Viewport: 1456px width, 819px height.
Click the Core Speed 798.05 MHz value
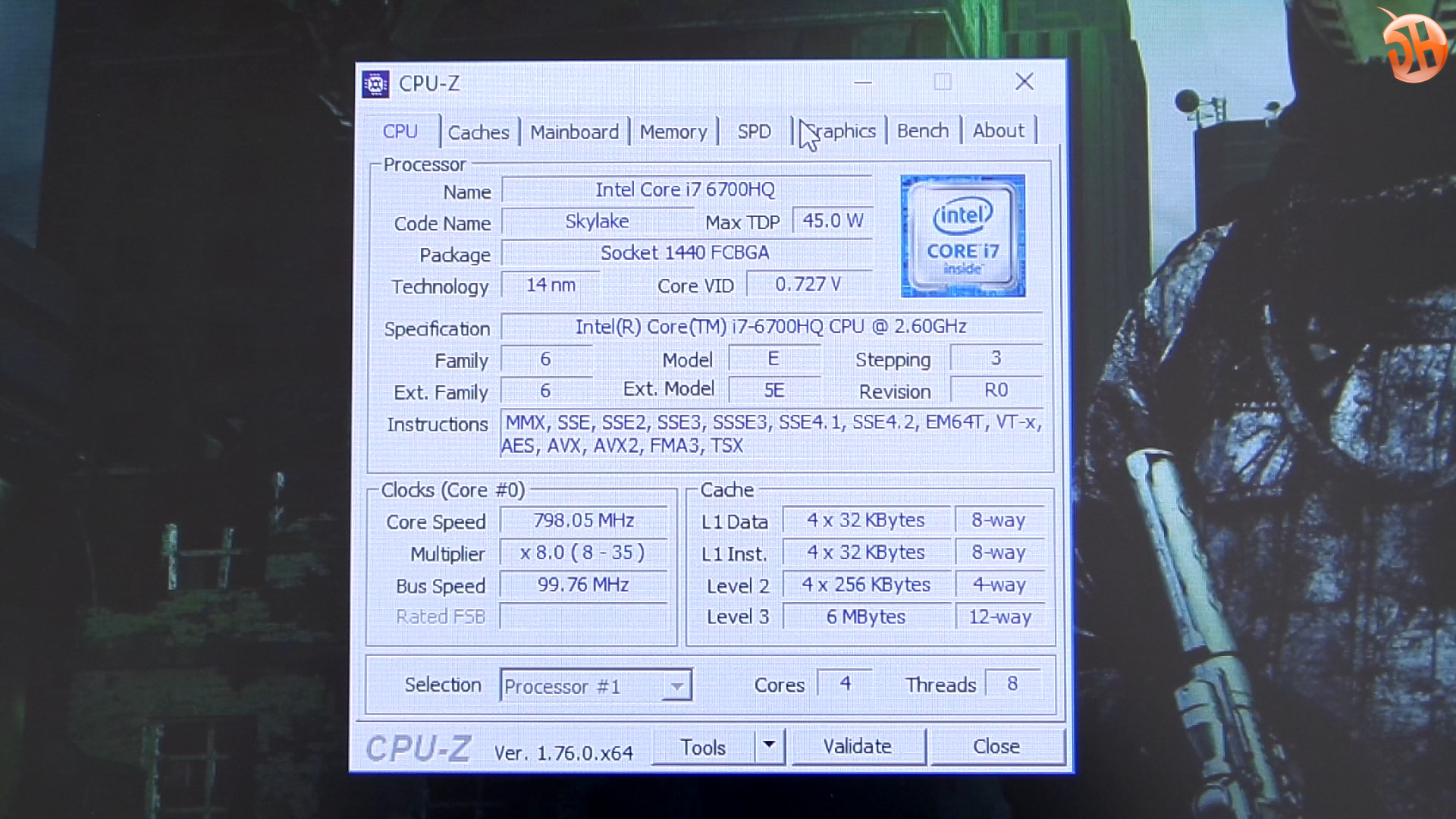tap(584, 521)
